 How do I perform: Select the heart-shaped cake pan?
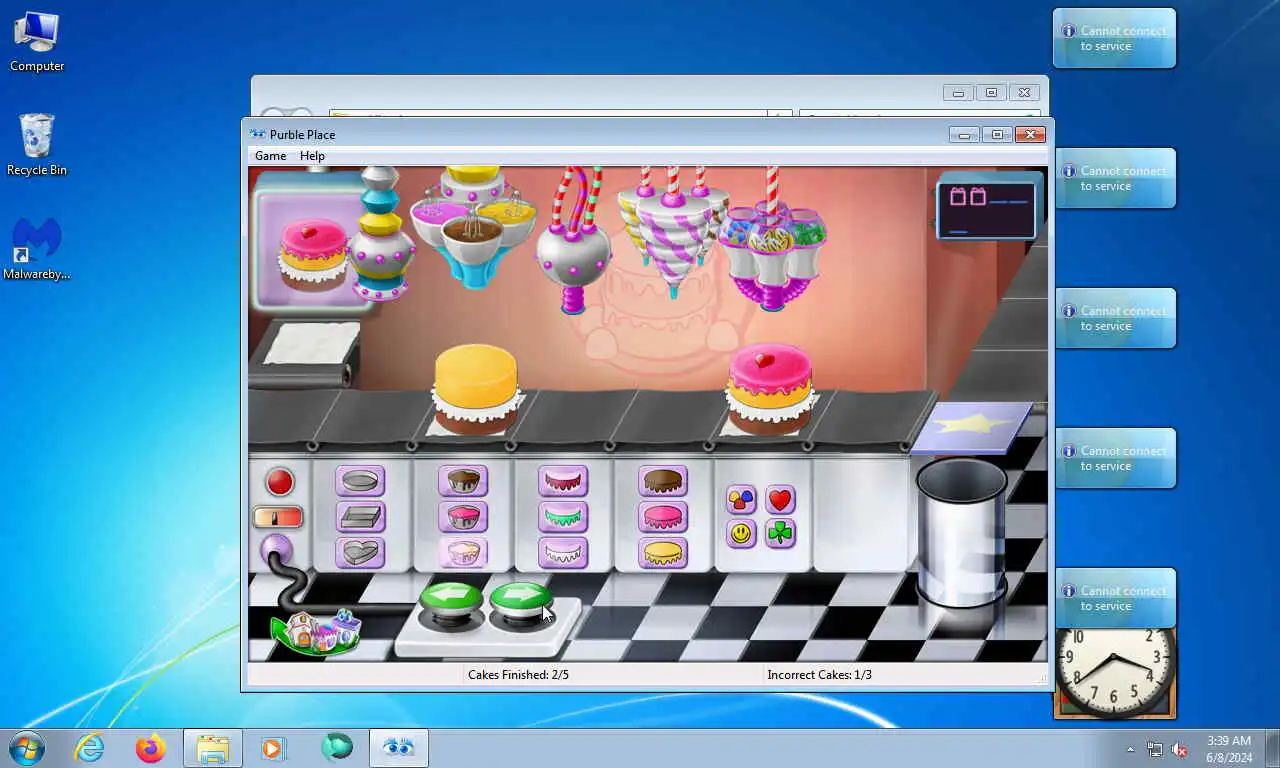[x=360, y=552]
